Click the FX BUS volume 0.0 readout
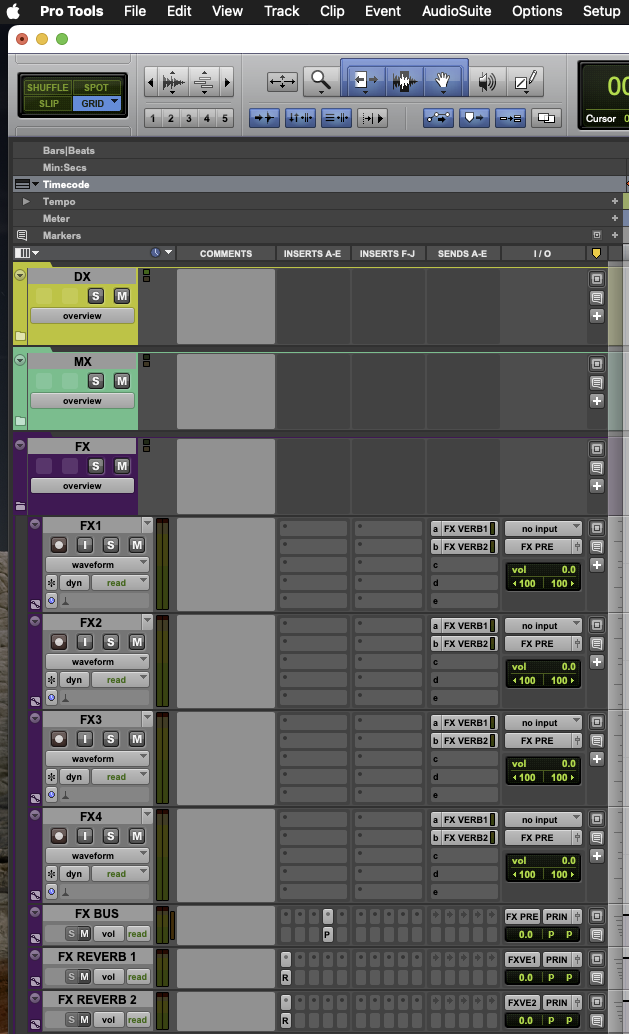 click(x=525, y=934)
